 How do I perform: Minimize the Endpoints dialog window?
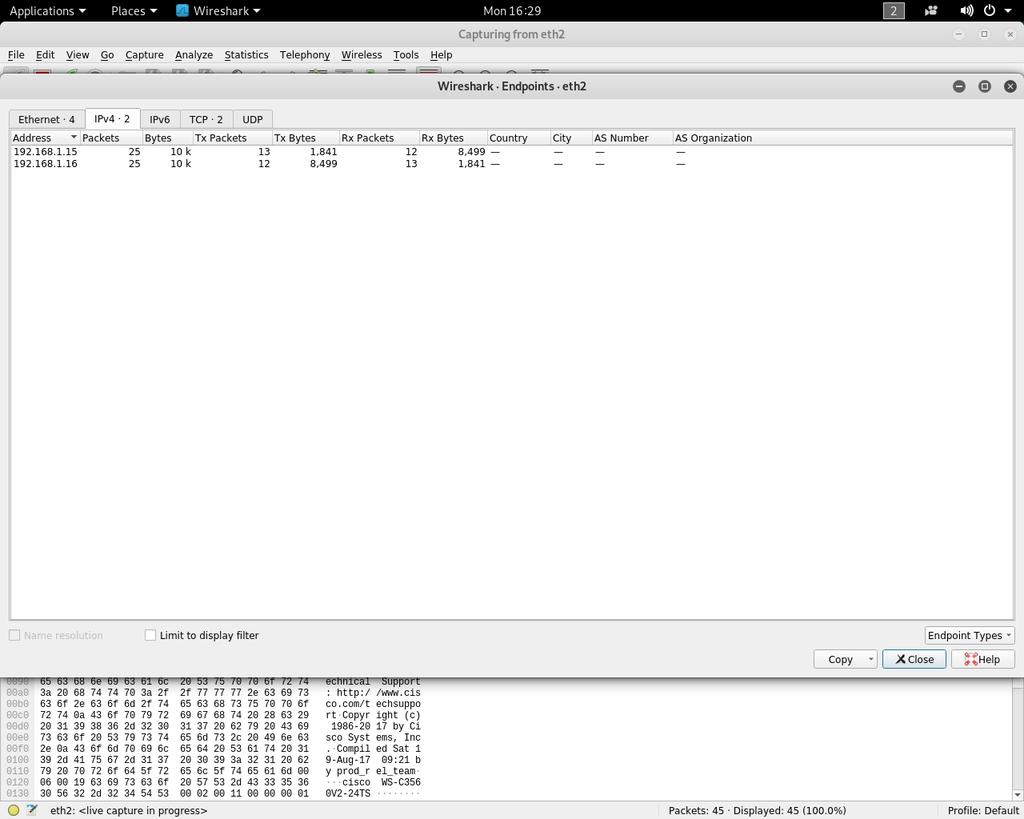click(x=959, y=86)
